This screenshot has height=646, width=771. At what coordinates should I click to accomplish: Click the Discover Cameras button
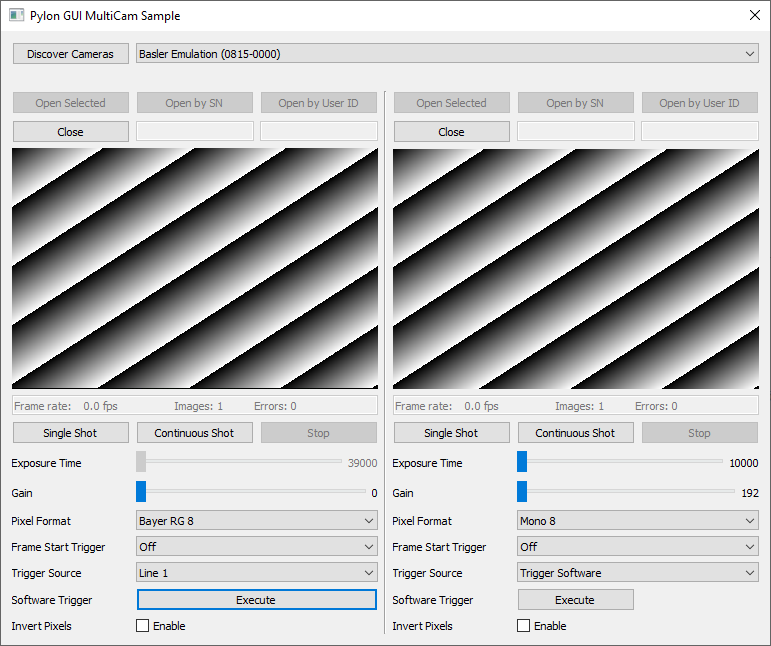[x=71, y=54]
